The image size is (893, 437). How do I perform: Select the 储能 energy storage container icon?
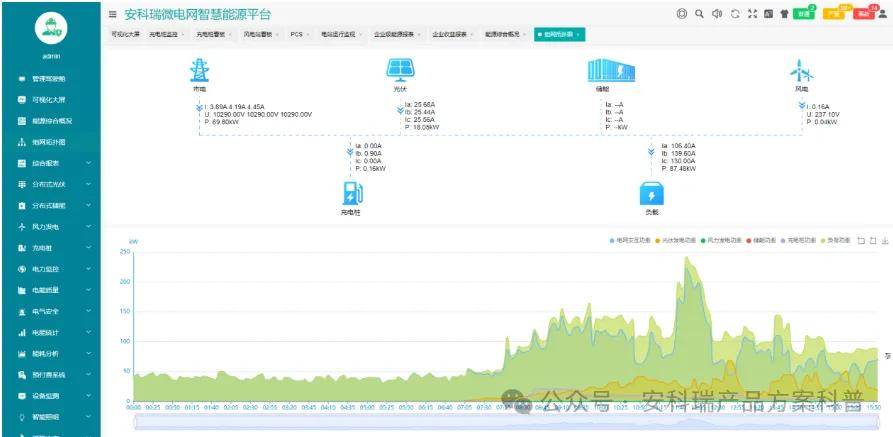click(x=611, y=71)
